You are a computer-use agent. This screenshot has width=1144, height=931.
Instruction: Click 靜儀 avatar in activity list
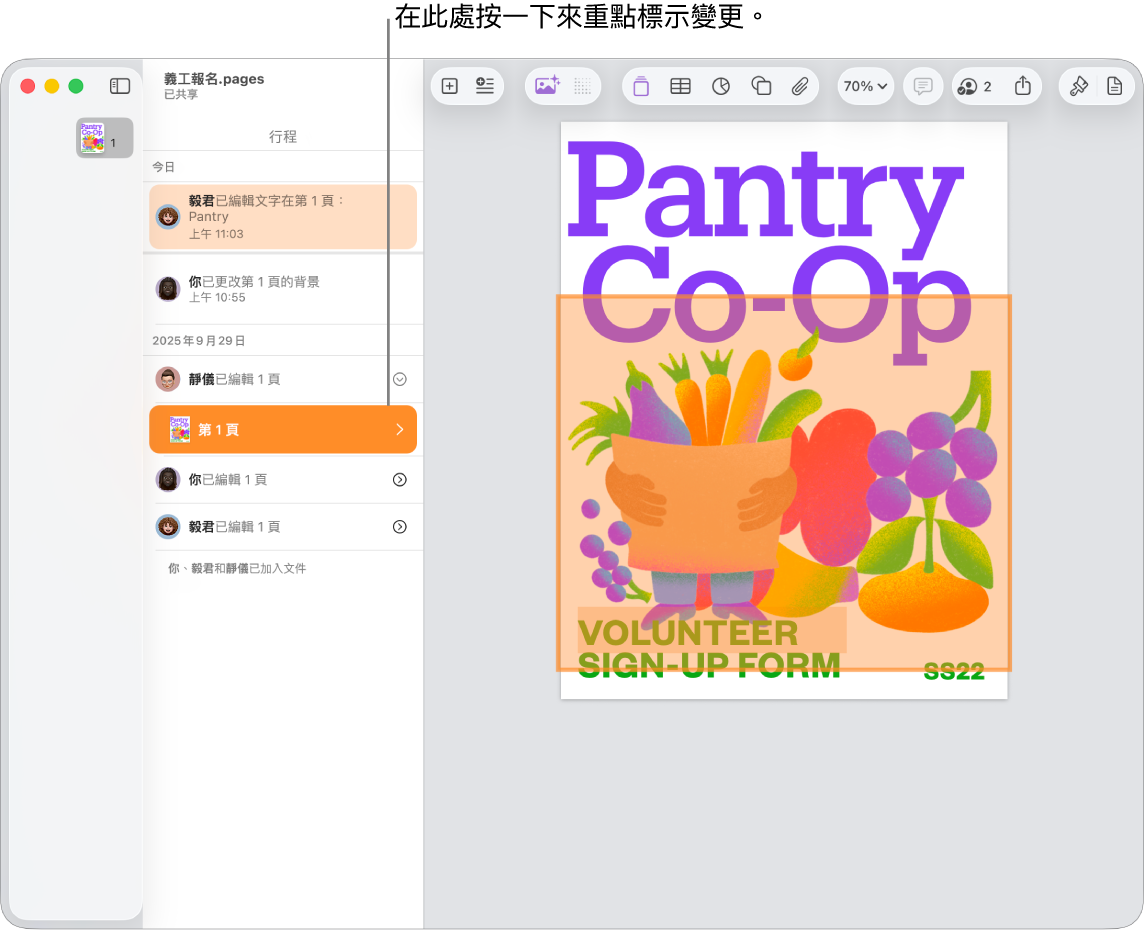tap(168, 379)
